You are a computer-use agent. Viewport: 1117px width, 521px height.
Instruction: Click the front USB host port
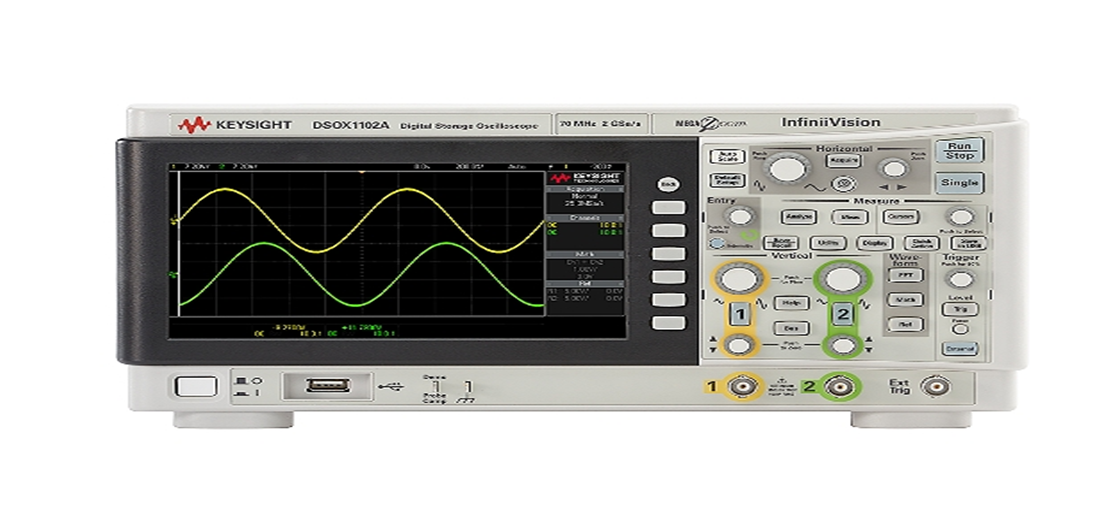(x=328, y=386)
